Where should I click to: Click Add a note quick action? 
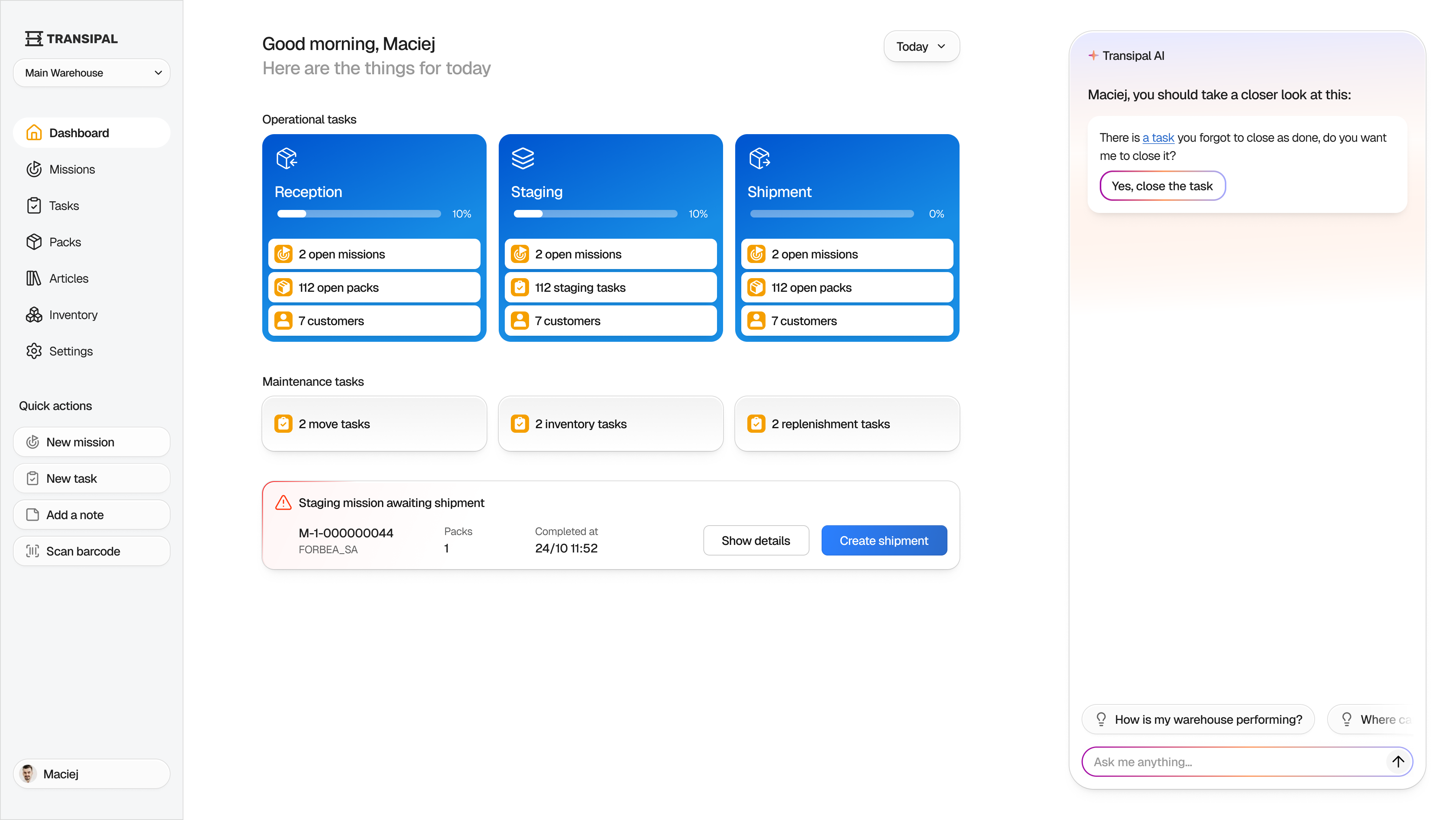tap(92, 515)
